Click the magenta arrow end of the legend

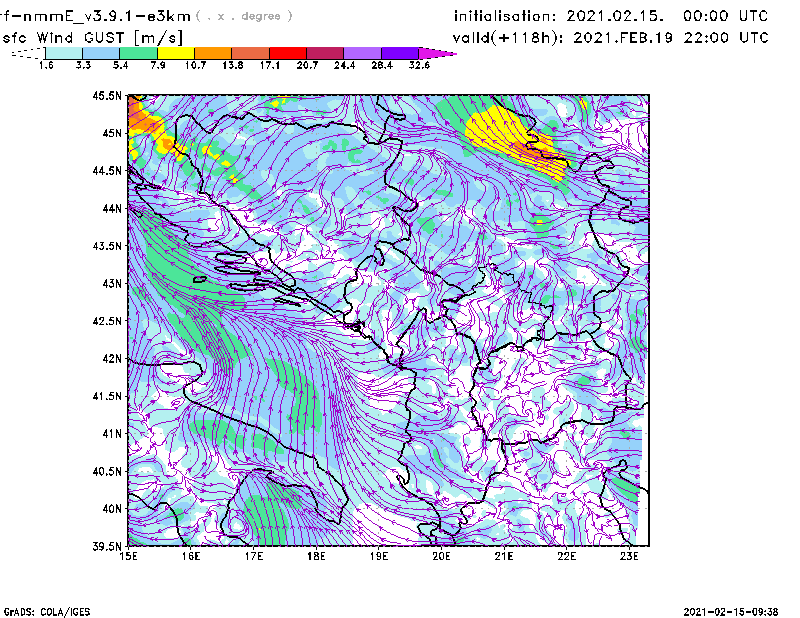[437, 53]
